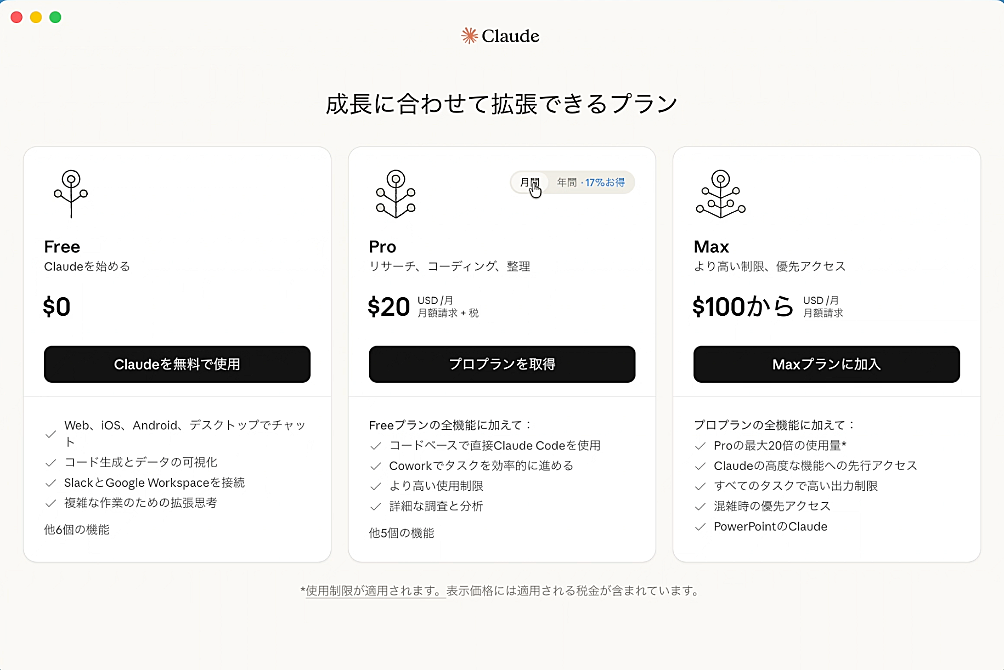
Task: Expand 他6個の機能 in Free plan
Action: pos(77,530)
